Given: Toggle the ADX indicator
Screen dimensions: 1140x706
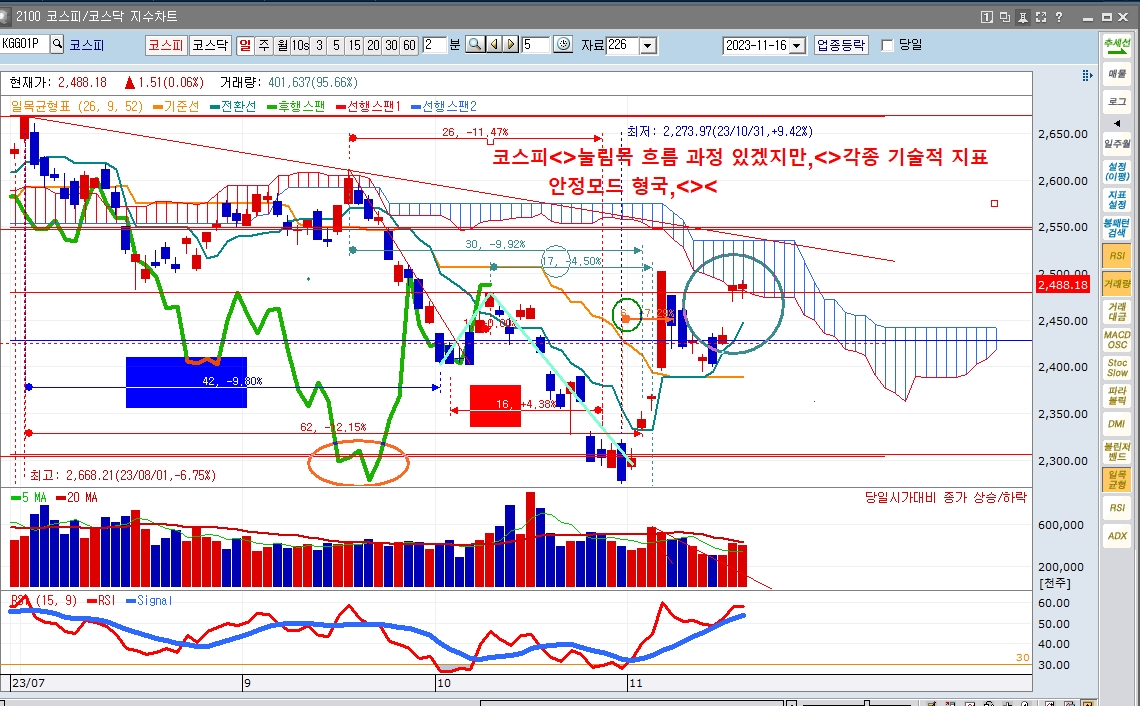Looking at the screenshot, I should click(1117, 536).
